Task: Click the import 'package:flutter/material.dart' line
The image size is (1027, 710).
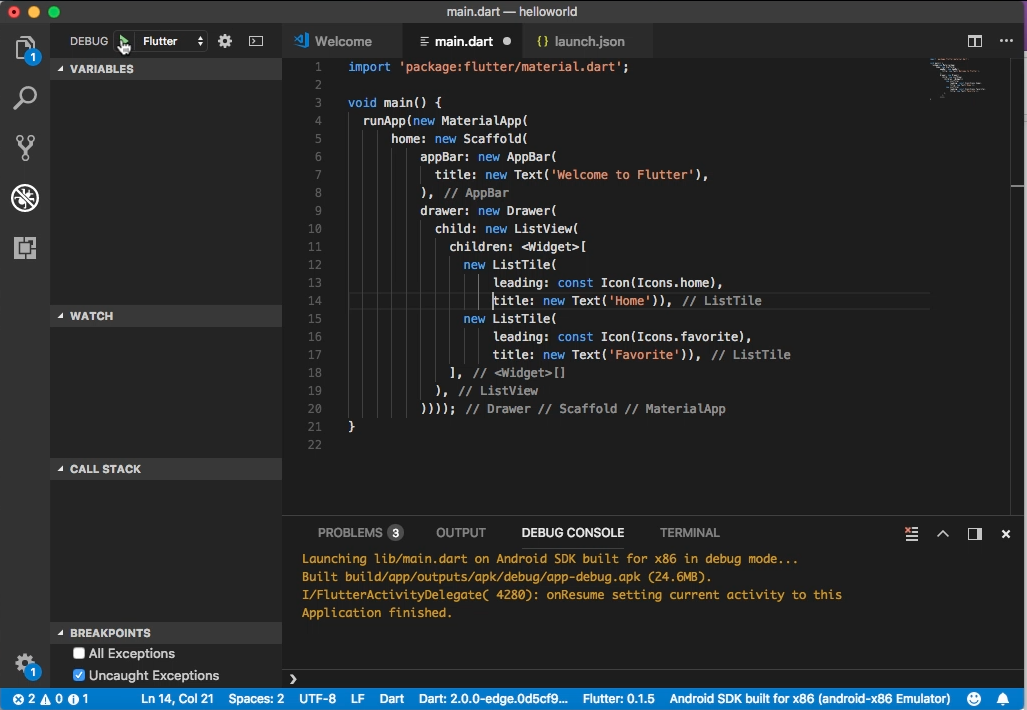Action: pos(488,67)
